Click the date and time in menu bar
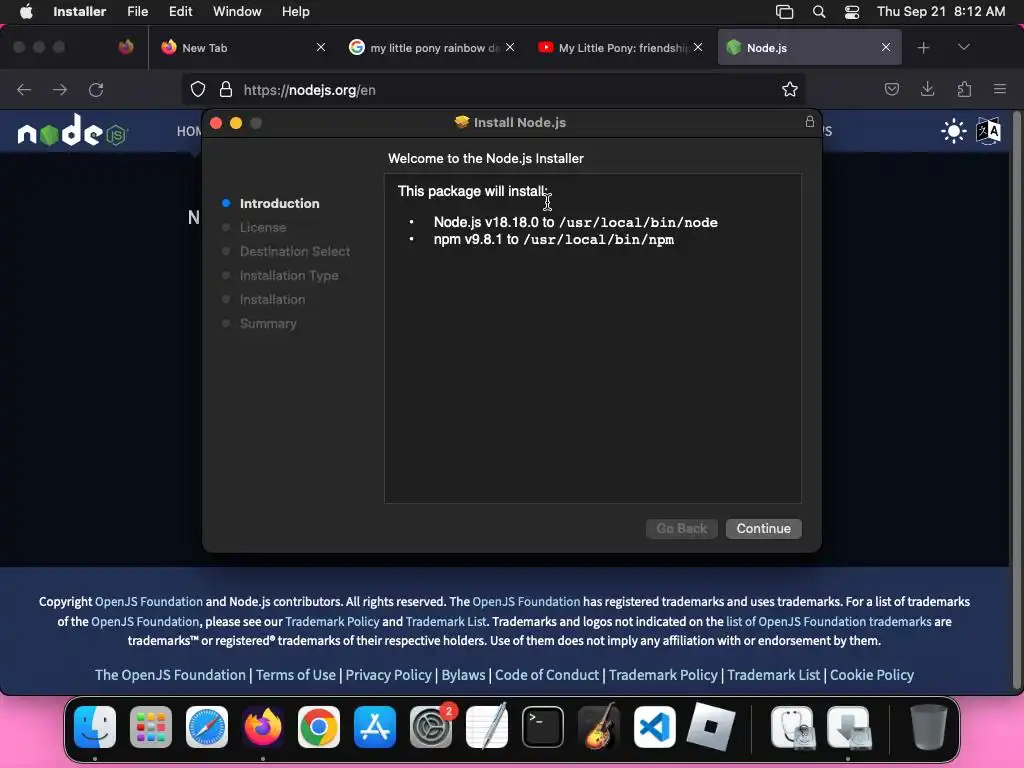This screenshot has width=1024, height=768. (x=941, y=11)
